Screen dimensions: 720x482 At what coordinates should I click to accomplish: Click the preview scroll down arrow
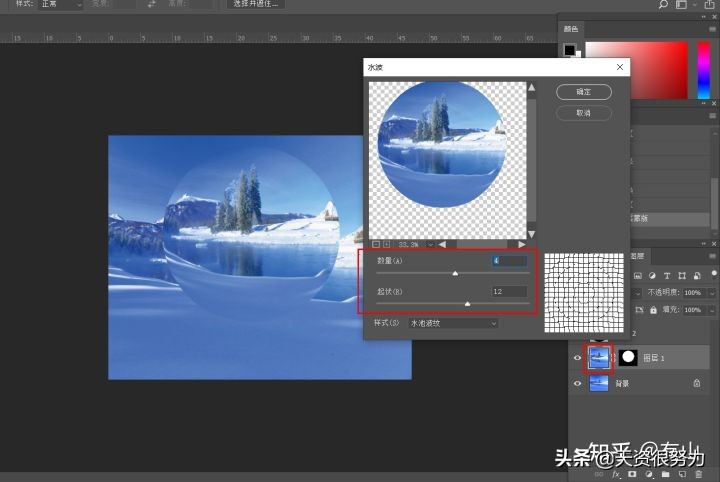point(531,234)
